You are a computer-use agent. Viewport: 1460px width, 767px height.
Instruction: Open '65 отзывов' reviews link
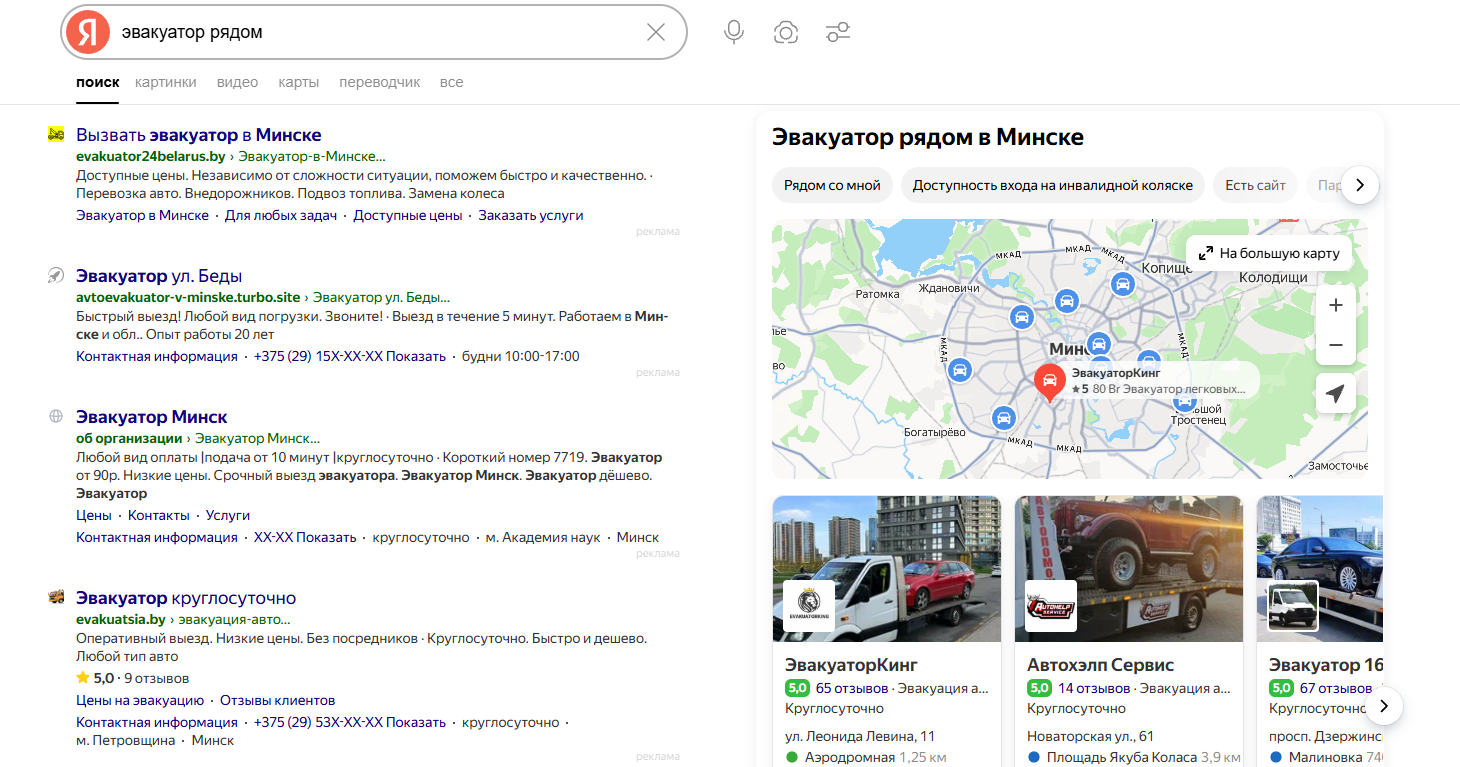[852, 688]
